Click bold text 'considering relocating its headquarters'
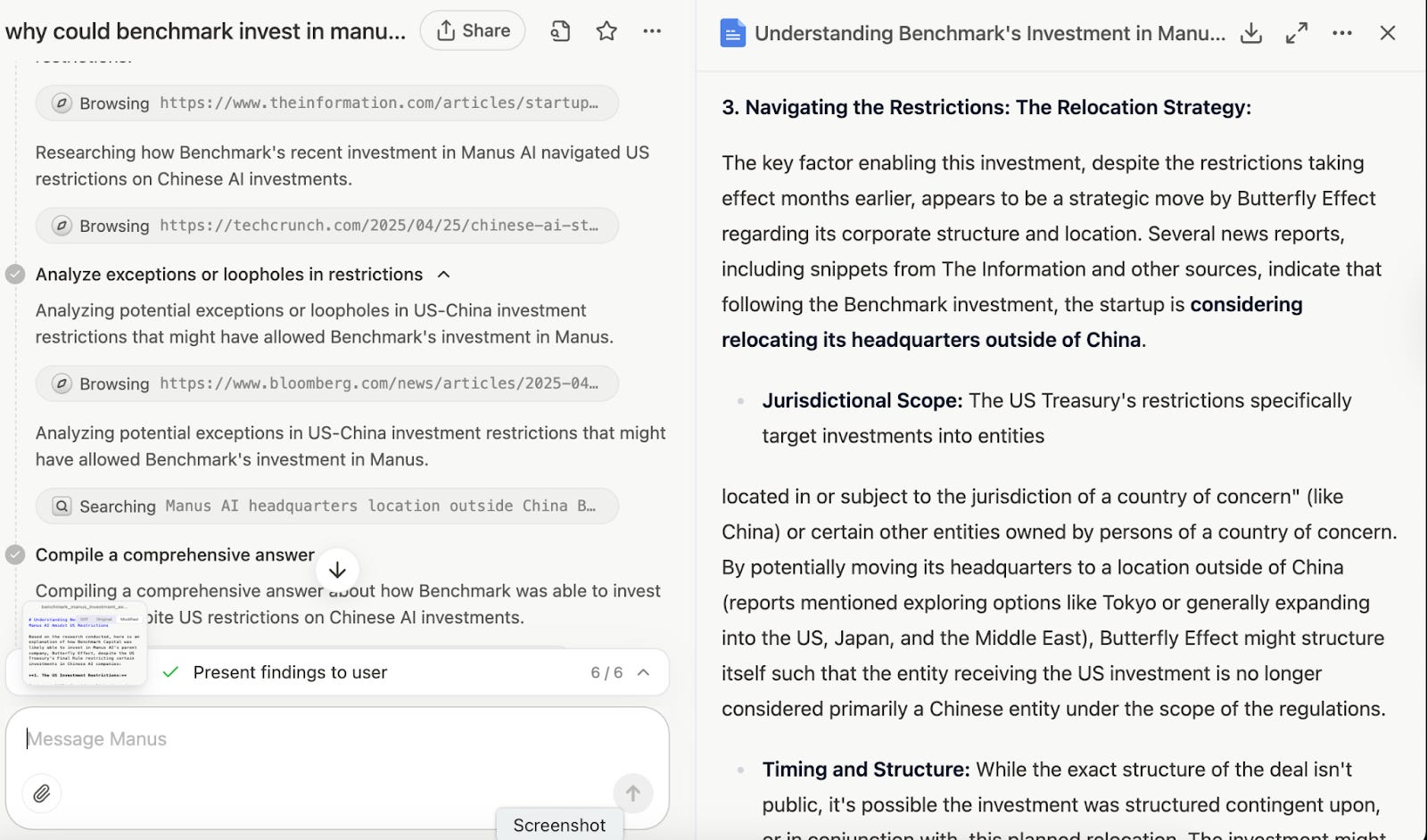The width and height of the screenshot is (1427, 840). 1012,322
